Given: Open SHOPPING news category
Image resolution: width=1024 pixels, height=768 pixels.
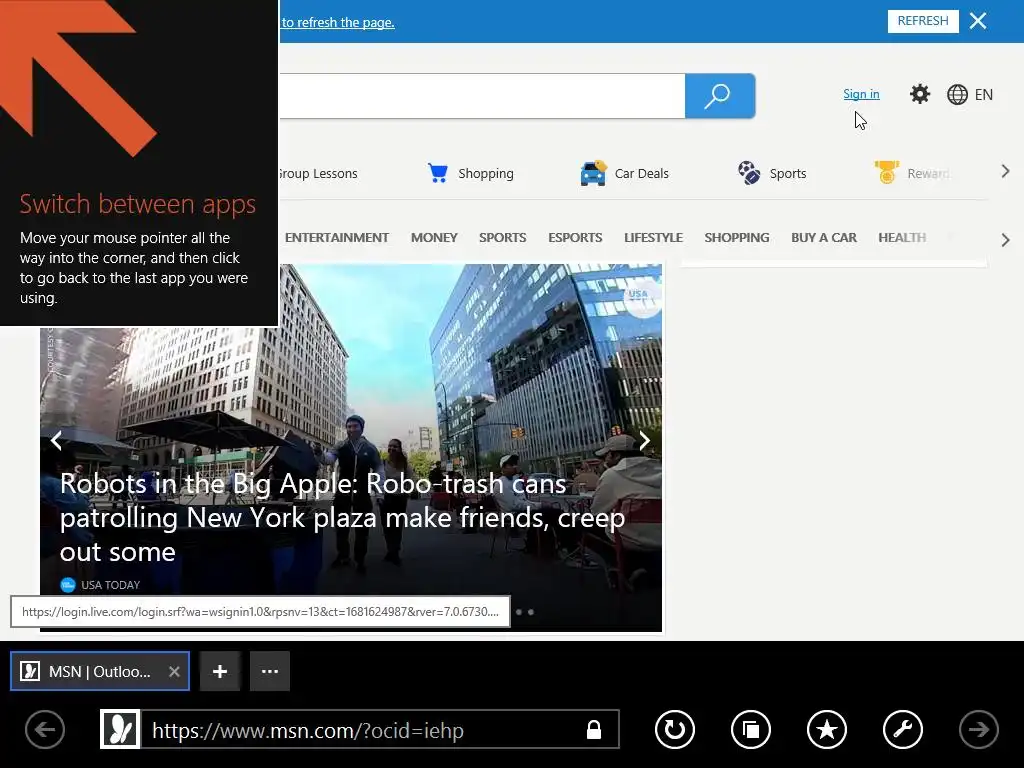Looking at the screenshot, I should [x=737, y=238].
